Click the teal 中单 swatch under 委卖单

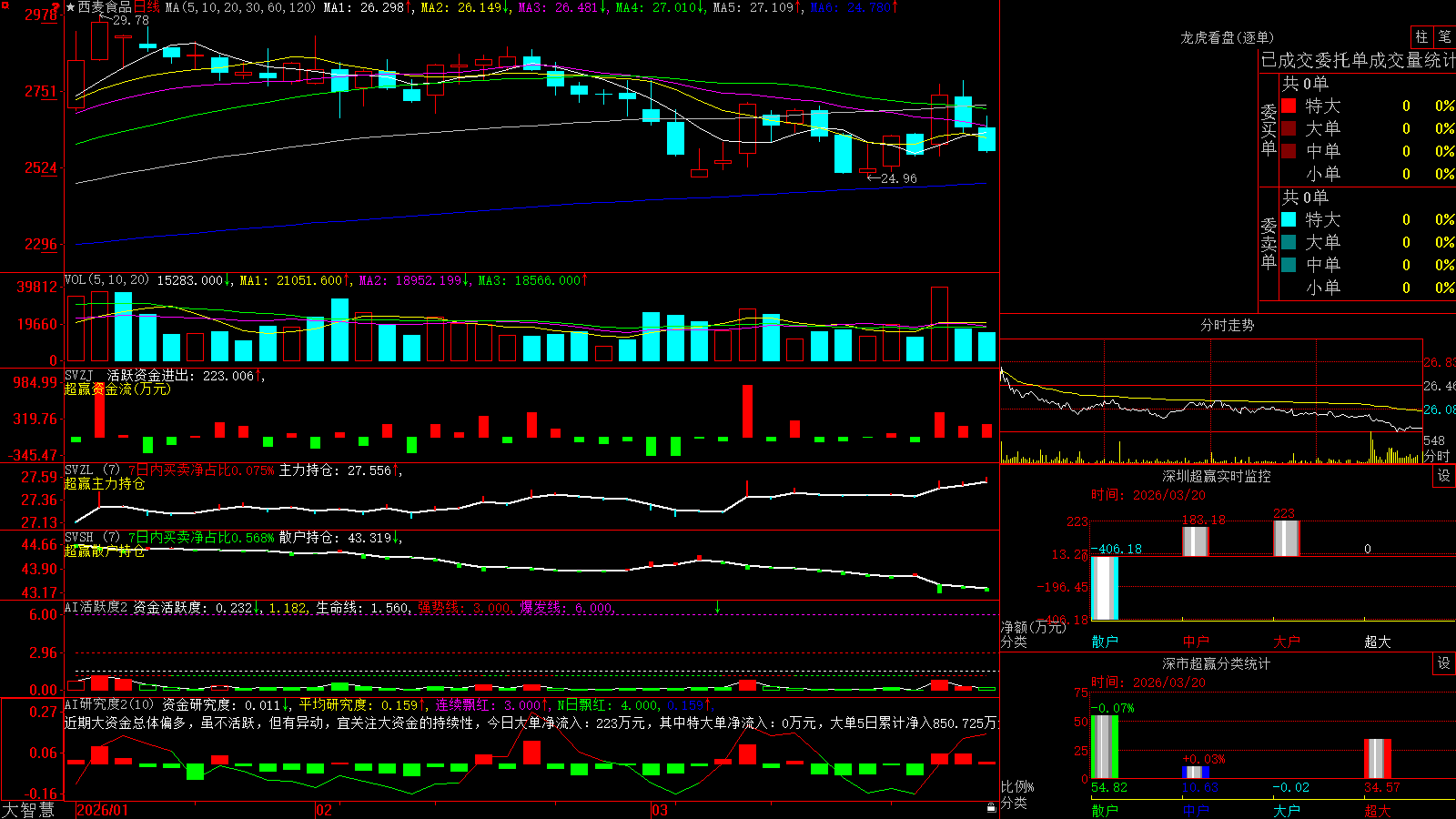1289,265
